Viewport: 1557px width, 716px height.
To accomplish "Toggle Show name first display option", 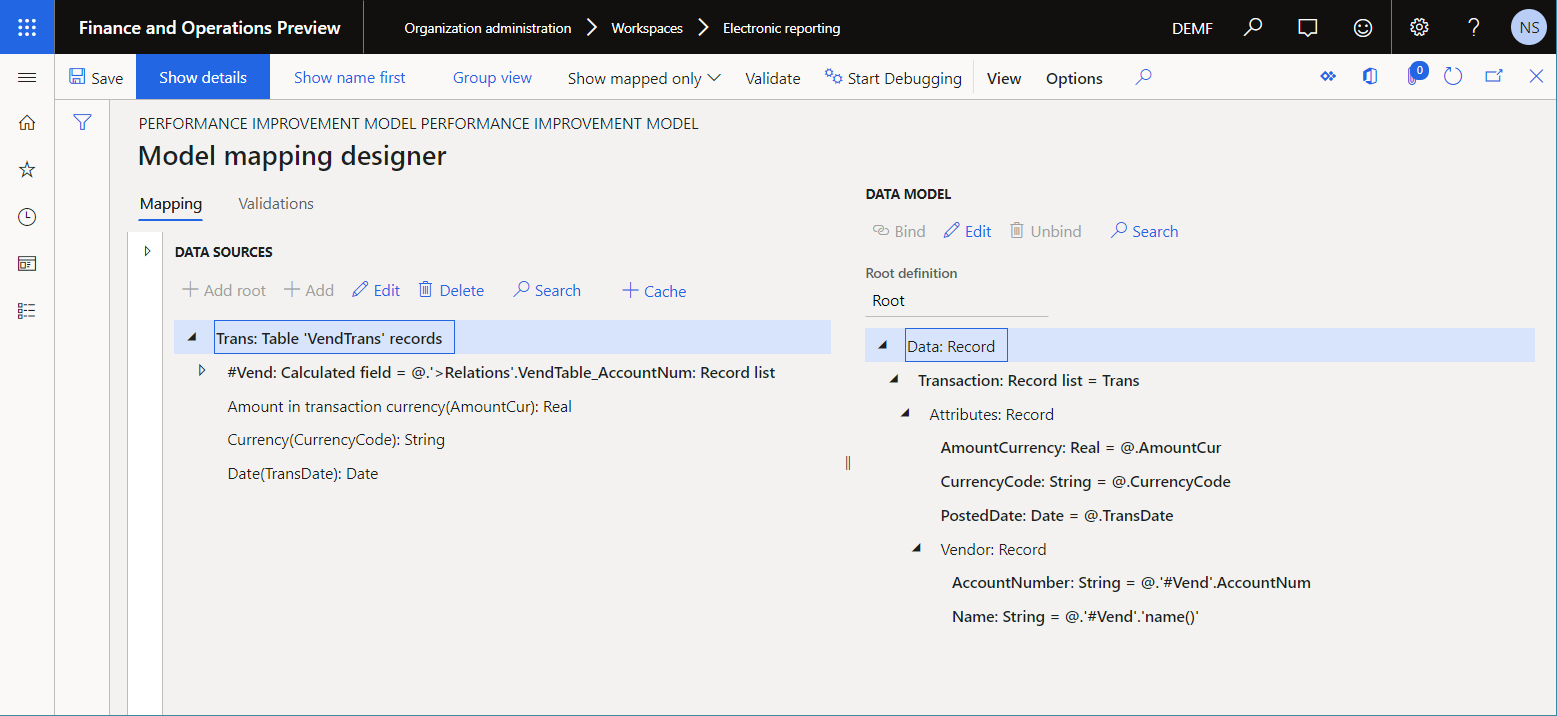I will coord(350,76).
